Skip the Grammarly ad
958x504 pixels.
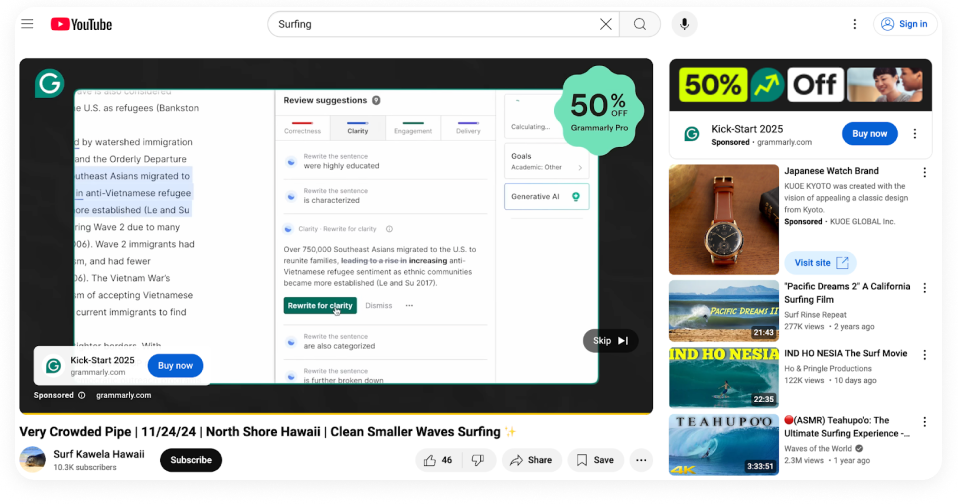click(x=610, y=341)
